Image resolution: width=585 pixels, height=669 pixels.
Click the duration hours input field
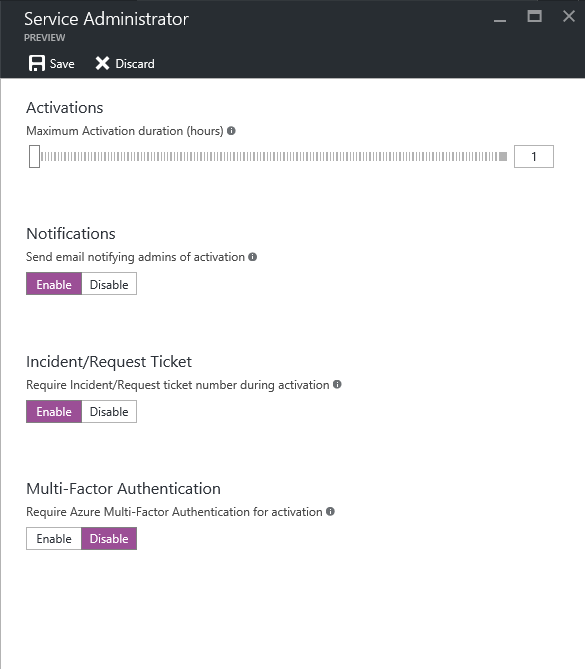[534, 156]
